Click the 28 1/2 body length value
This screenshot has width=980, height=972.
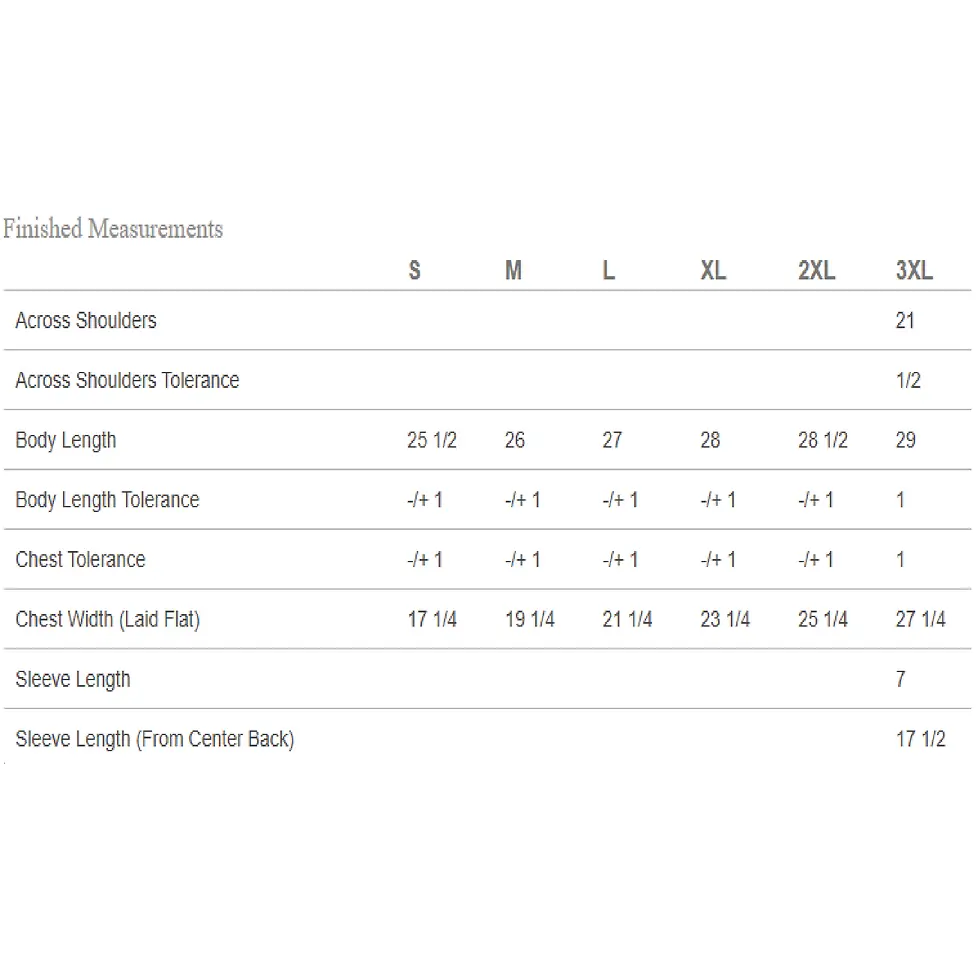[822, 440]
